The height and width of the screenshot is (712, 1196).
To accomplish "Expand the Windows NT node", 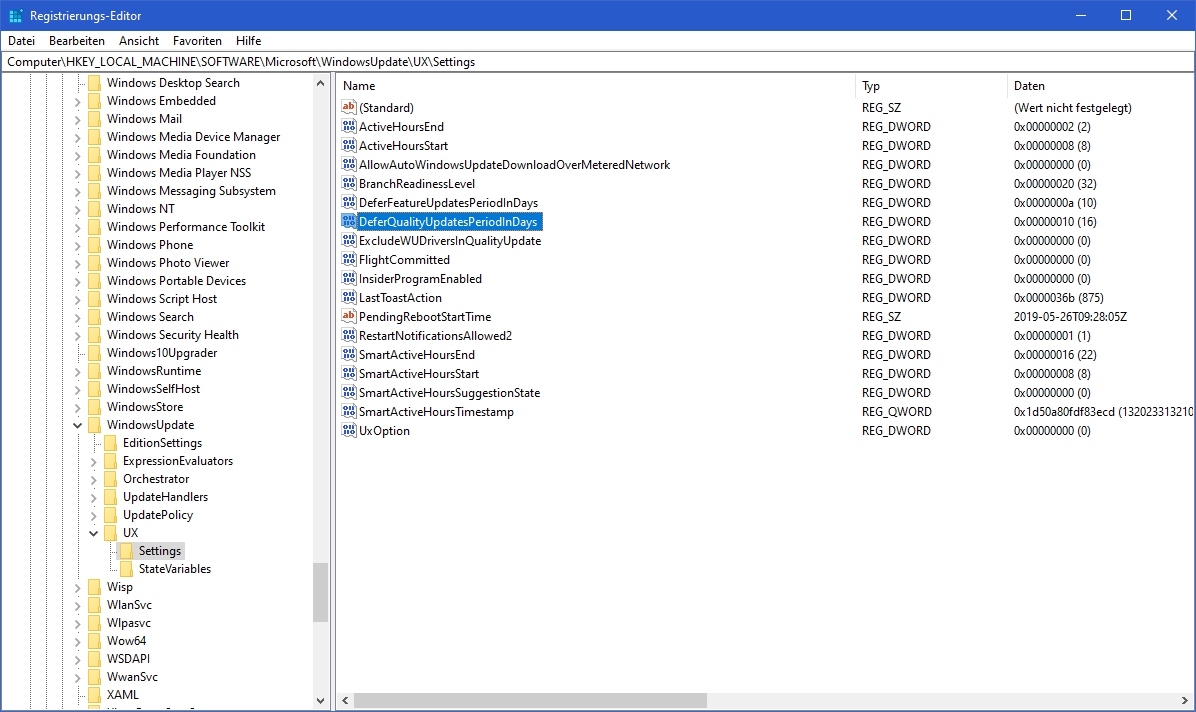I will coord(77,209).
